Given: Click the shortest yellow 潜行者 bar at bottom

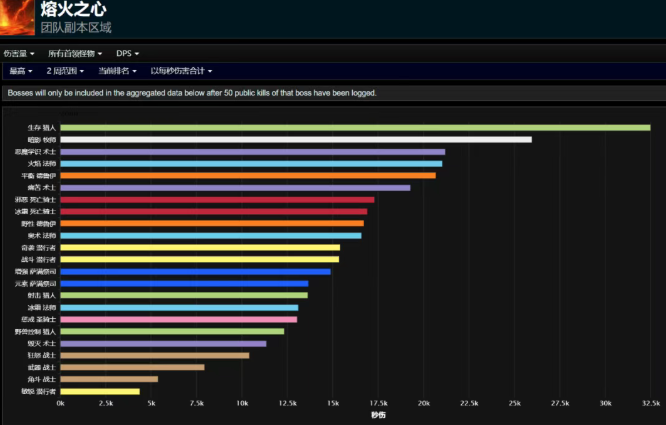Looking at the screenshot, I should (x=100, y=391).
